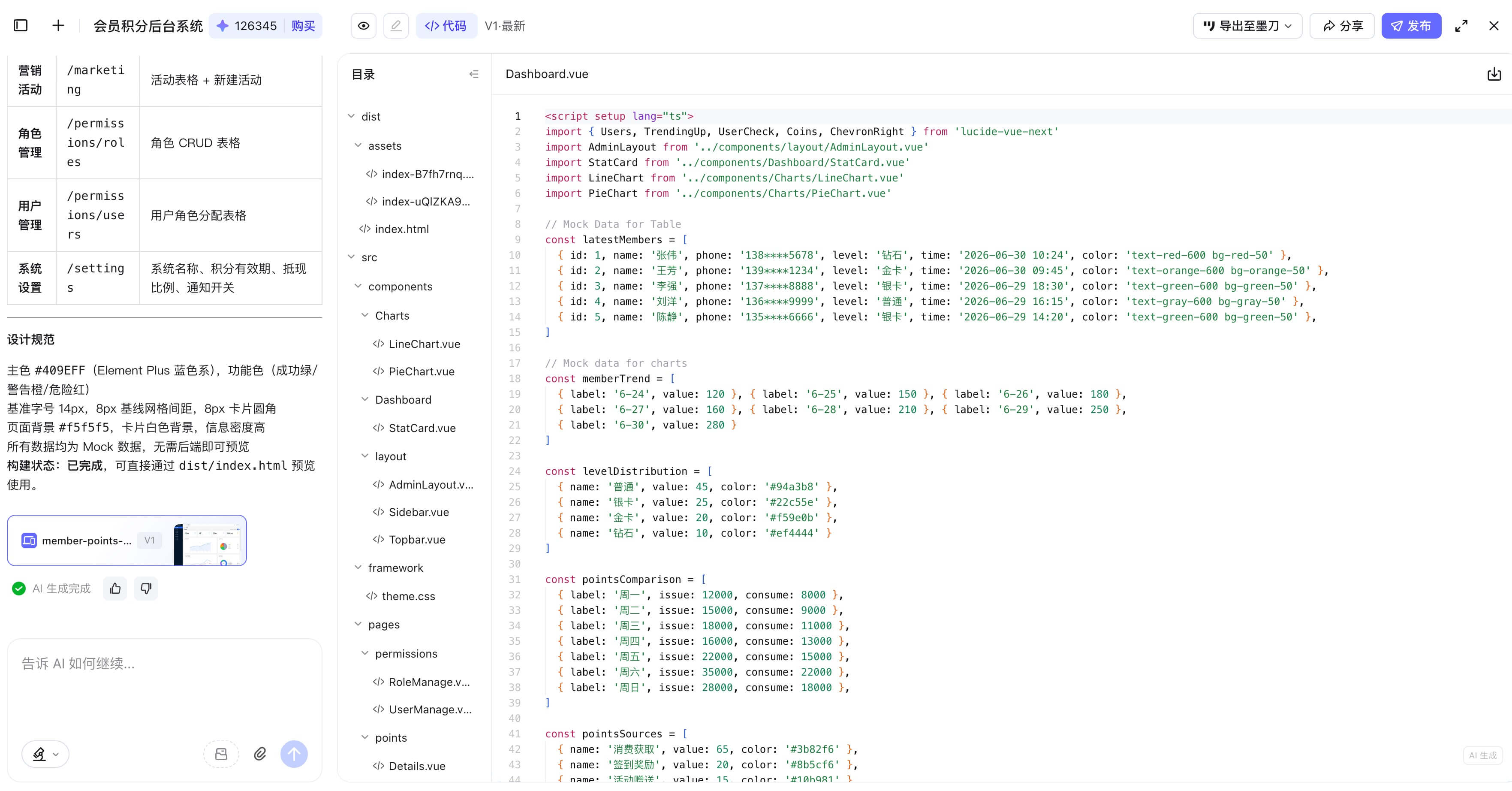Open the brush mode dropdown in chat box
Viewport: 1512px width, 791px height.
[x=46, y=754]
